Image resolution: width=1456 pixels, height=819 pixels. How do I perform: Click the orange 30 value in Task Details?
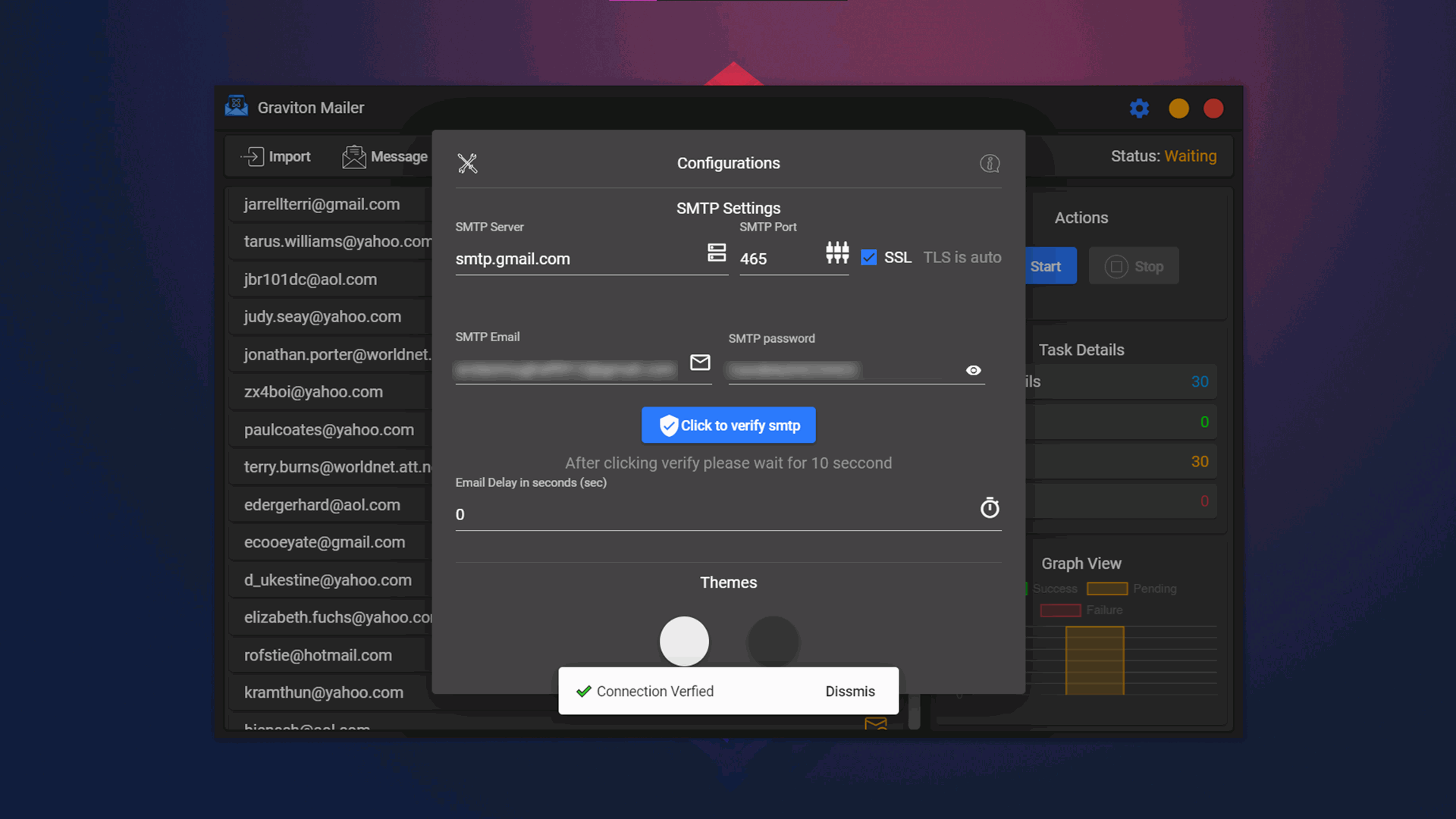point(1200,461)
